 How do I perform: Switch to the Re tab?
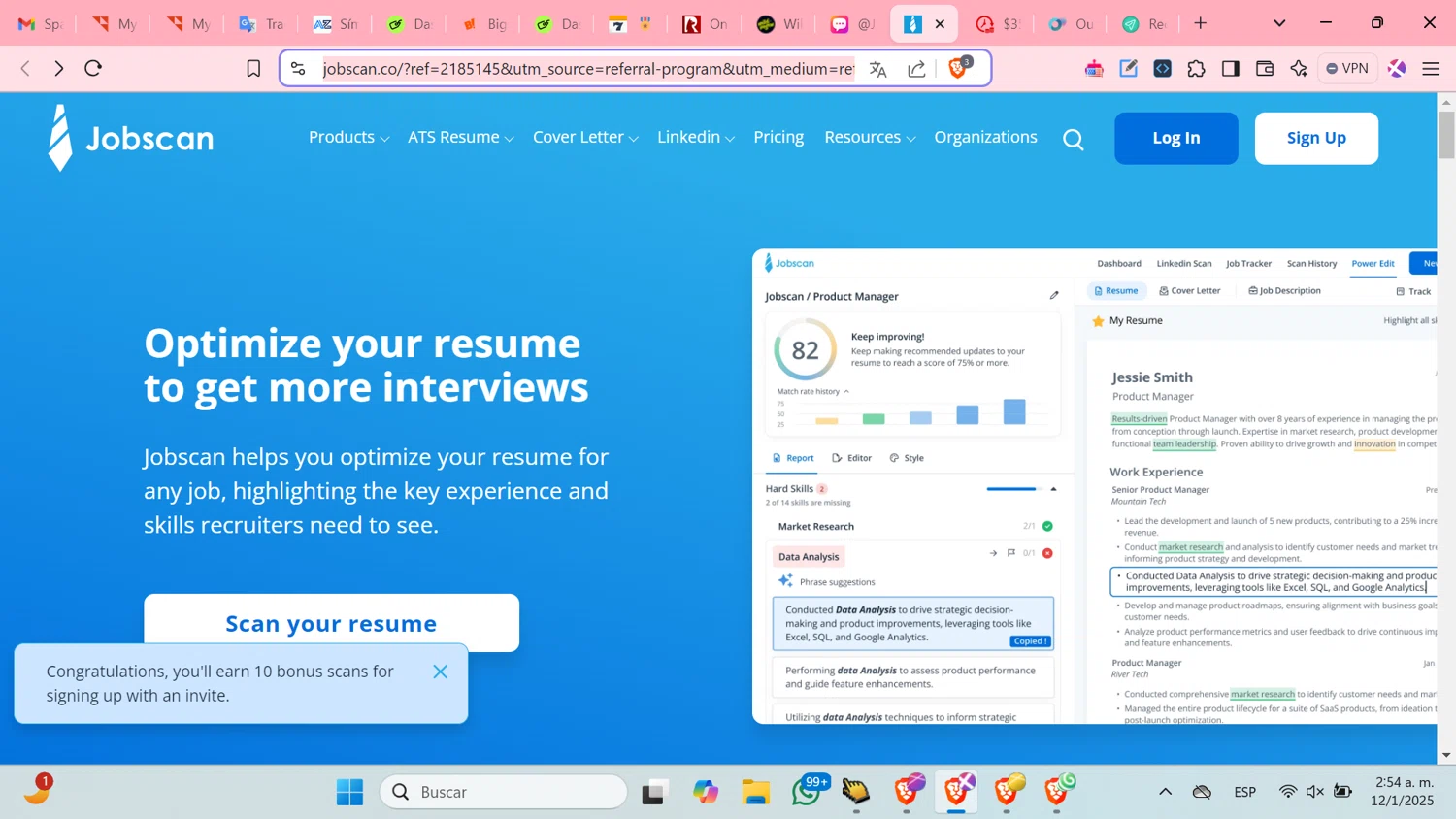(x=1144, y=24)
